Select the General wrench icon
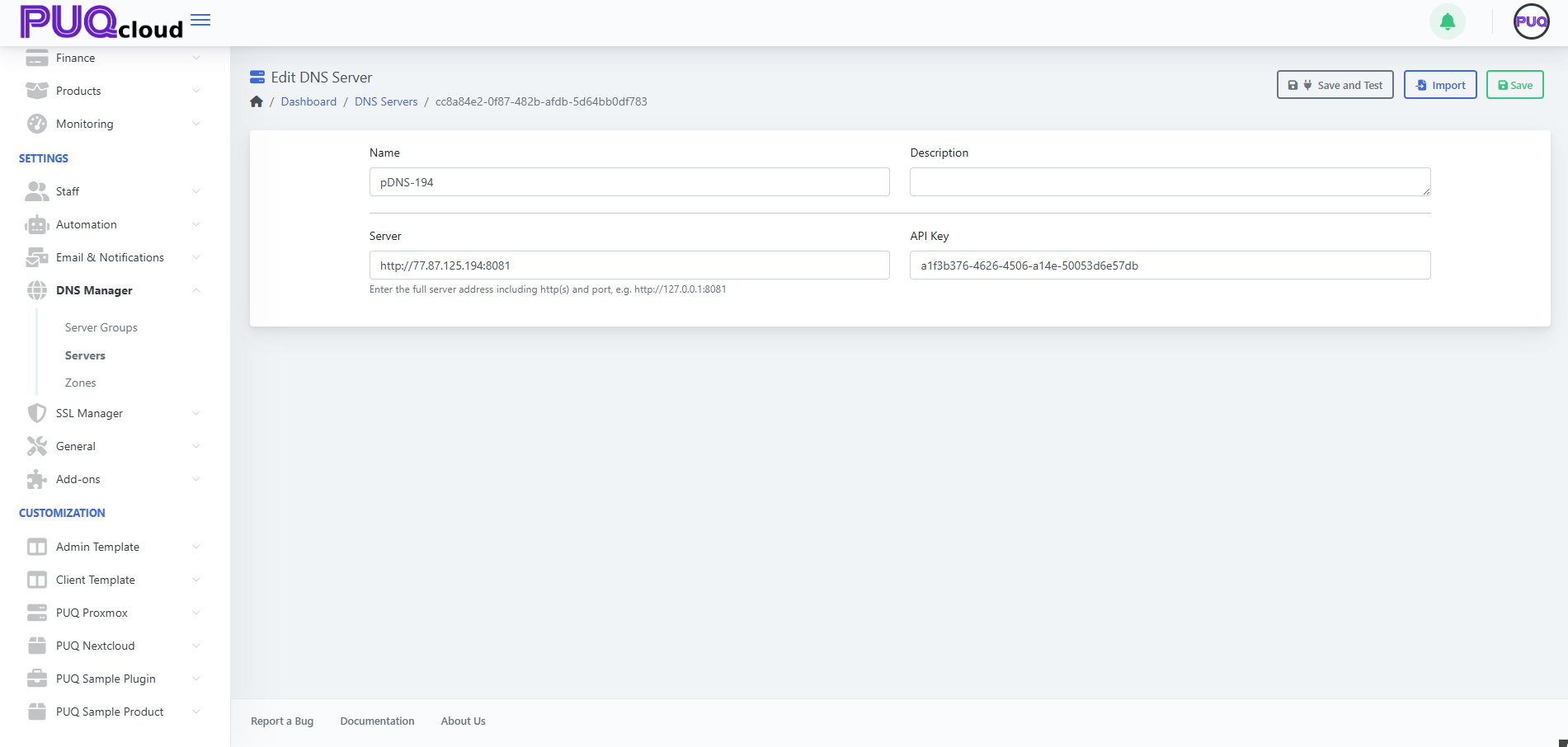 coord(36,446)
